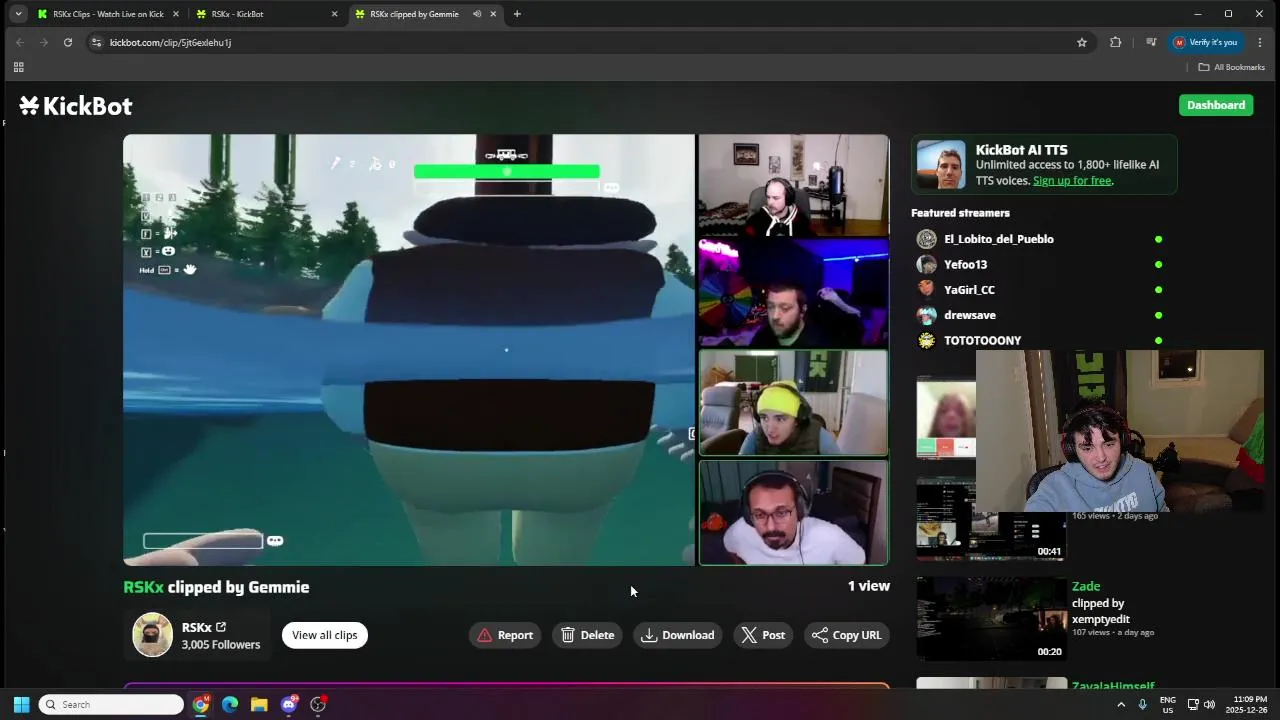Open Windows Start menu

21,704
